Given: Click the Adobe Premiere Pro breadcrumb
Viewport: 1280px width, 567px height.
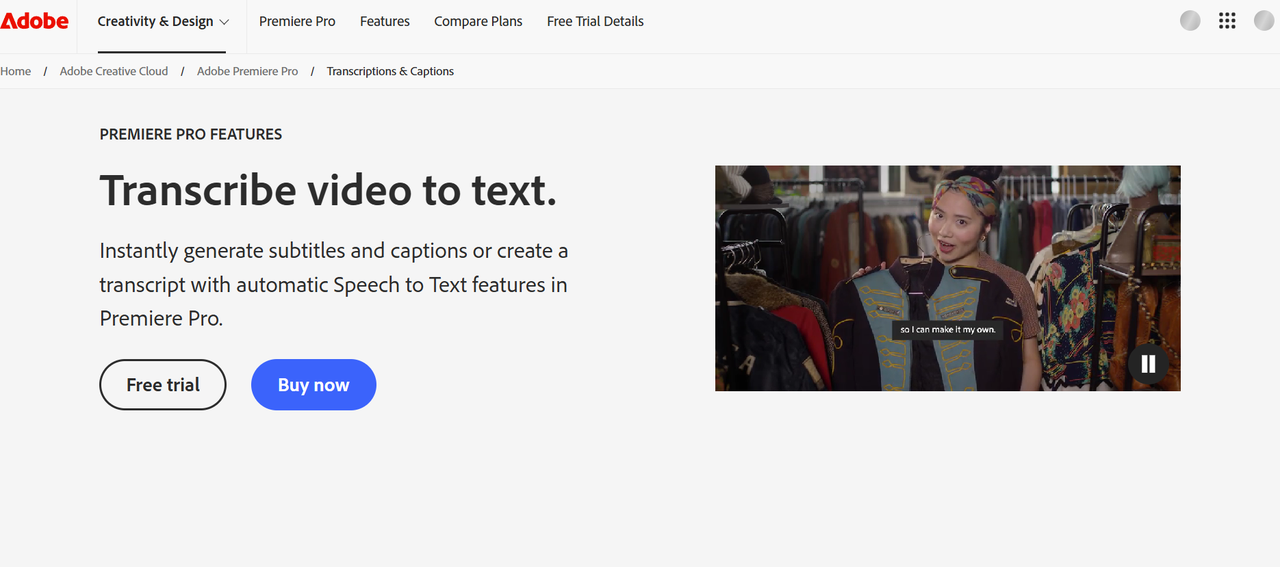Looking at the screenshot, I should pyautogui.click(x=247, y=71).
